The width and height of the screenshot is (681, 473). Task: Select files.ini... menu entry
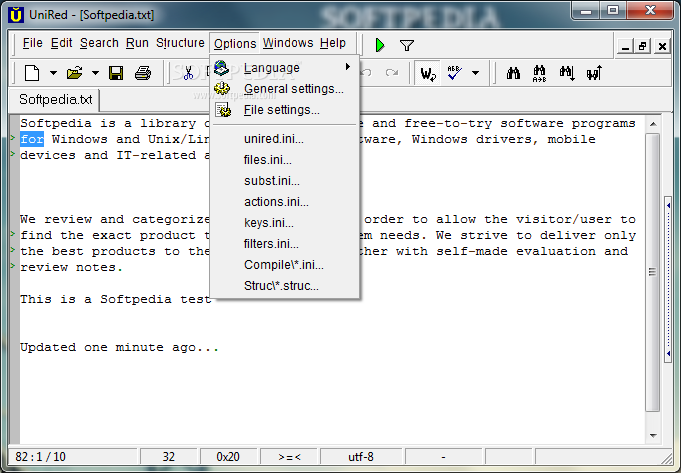(x=284, y=160)
